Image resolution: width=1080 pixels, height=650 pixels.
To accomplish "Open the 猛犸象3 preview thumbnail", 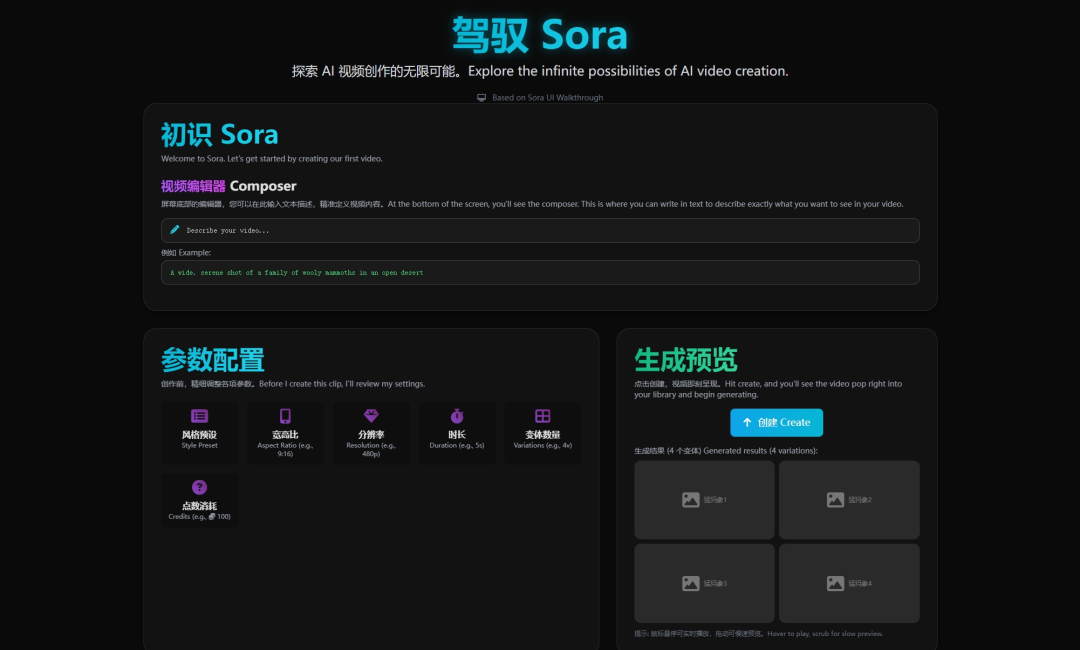I will coord(704,583).
